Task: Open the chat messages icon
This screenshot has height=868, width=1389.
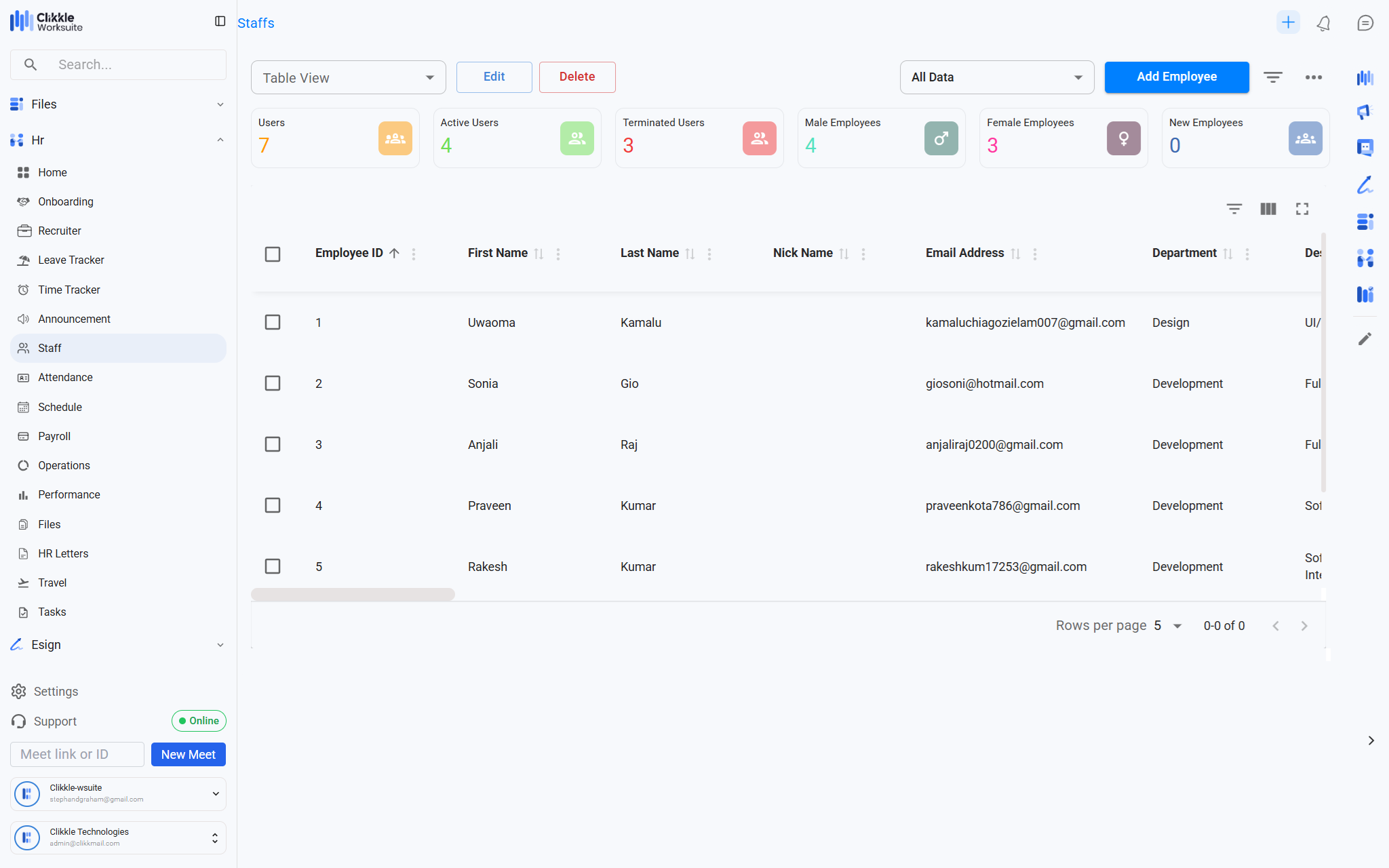Action: tap(1365, 23)
